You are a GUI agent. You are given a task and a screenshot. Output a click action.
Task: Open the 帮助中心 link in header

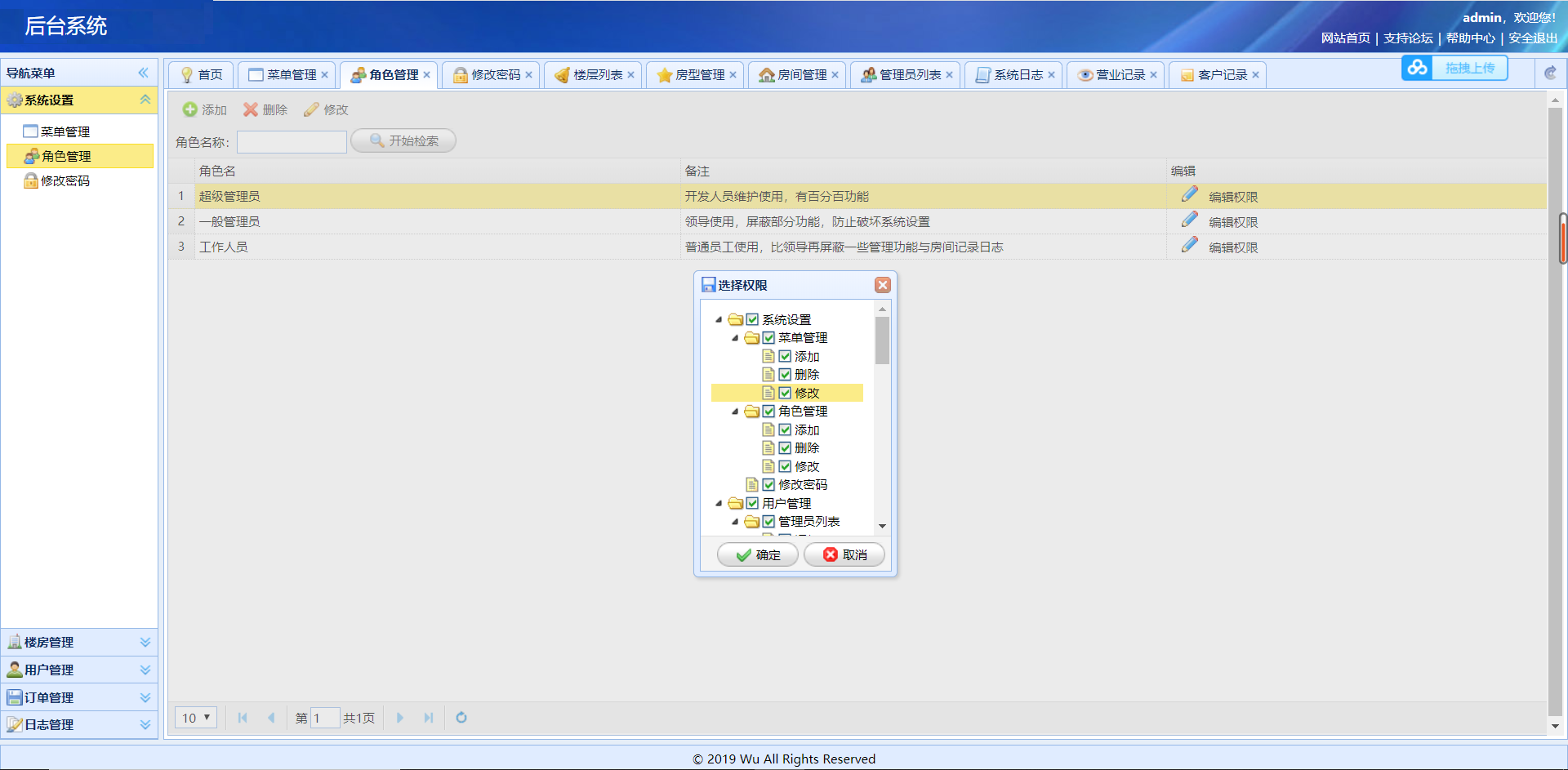1470,38
